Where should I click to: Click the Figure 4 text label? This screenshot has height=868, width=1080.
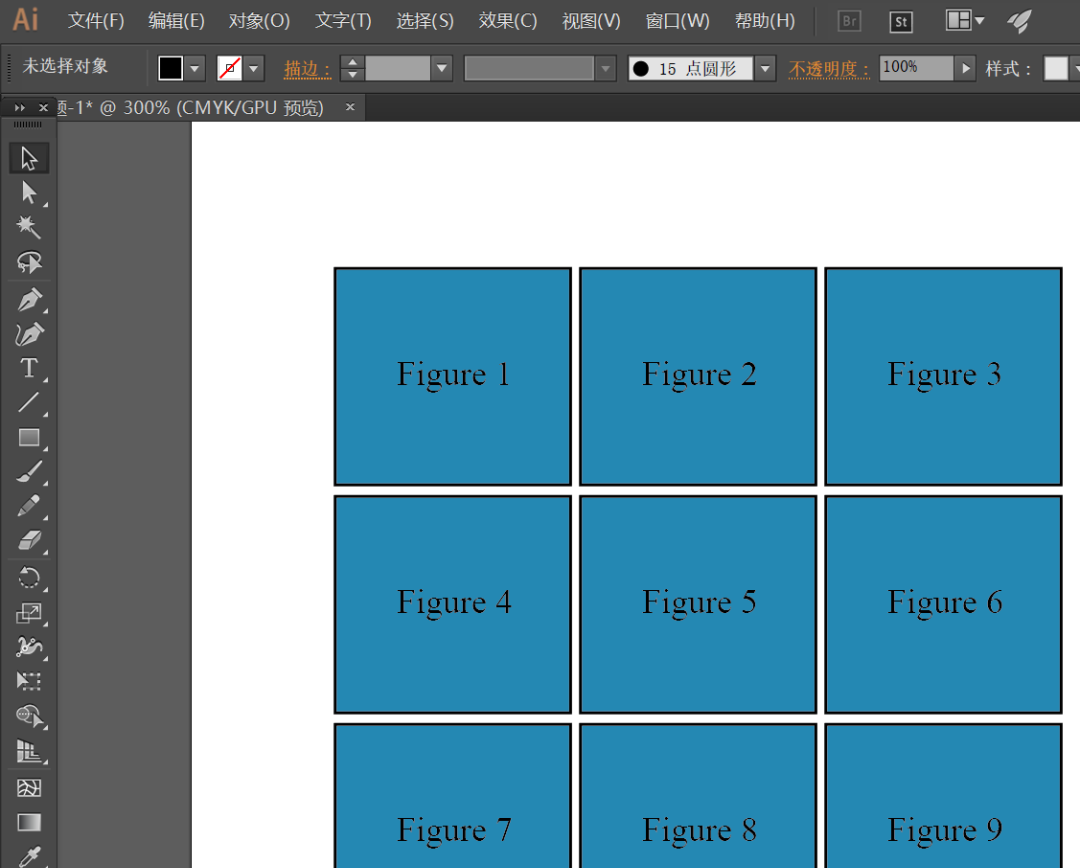[454, 603]
